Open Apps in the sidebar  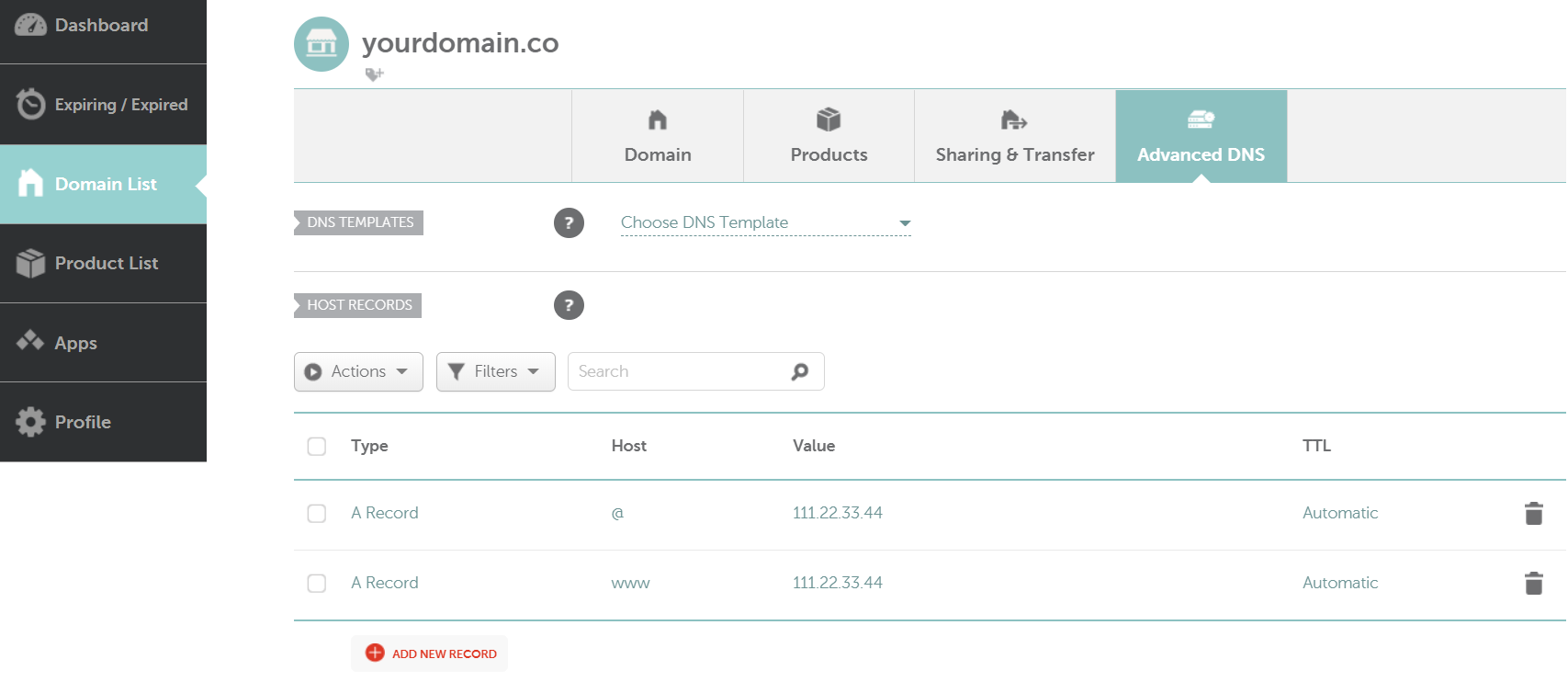click(103, 342)
